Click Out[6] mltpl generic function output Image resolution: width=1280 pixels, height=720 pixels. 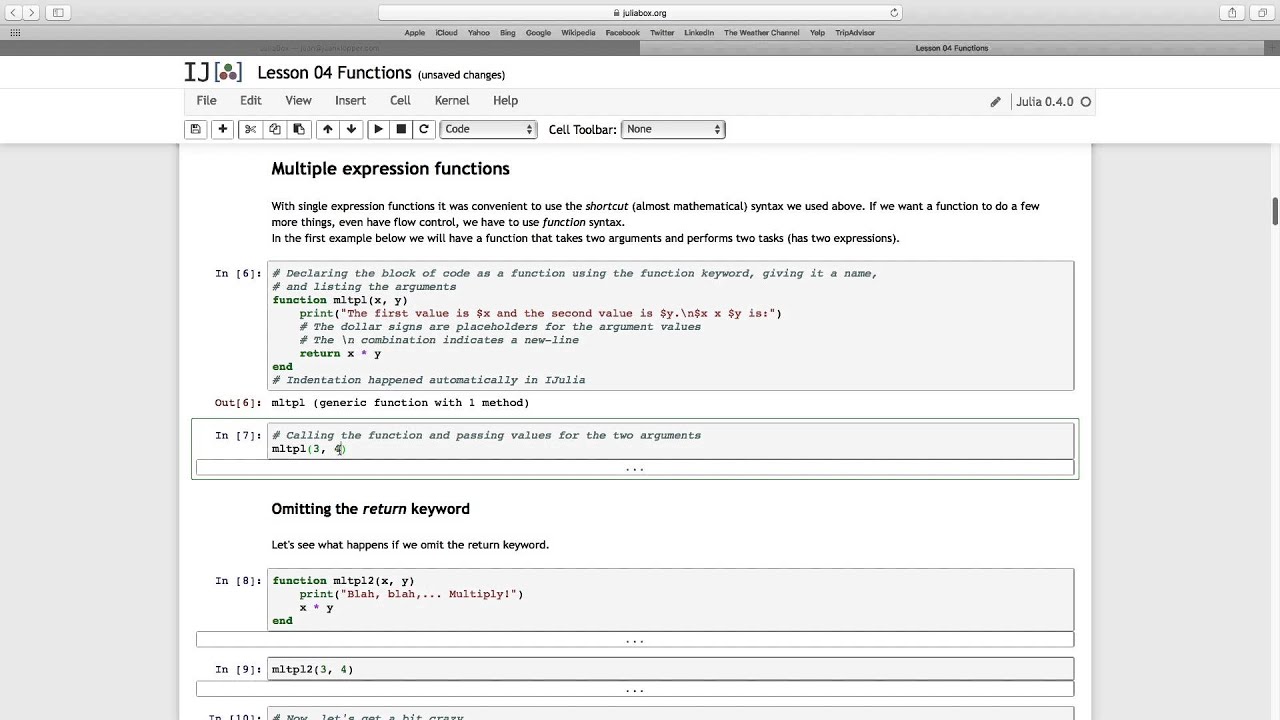[x=400, y=403]
